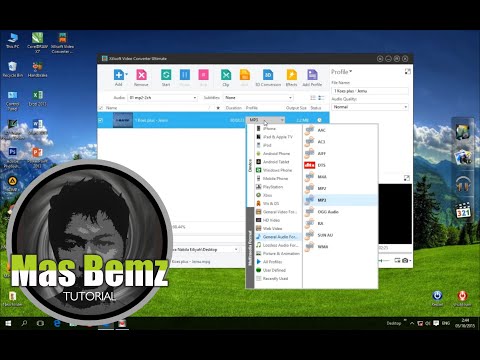Choose DTS audio format
This screenshot has width=480, height=360.
pyautogui.click(x=340, y=165)
